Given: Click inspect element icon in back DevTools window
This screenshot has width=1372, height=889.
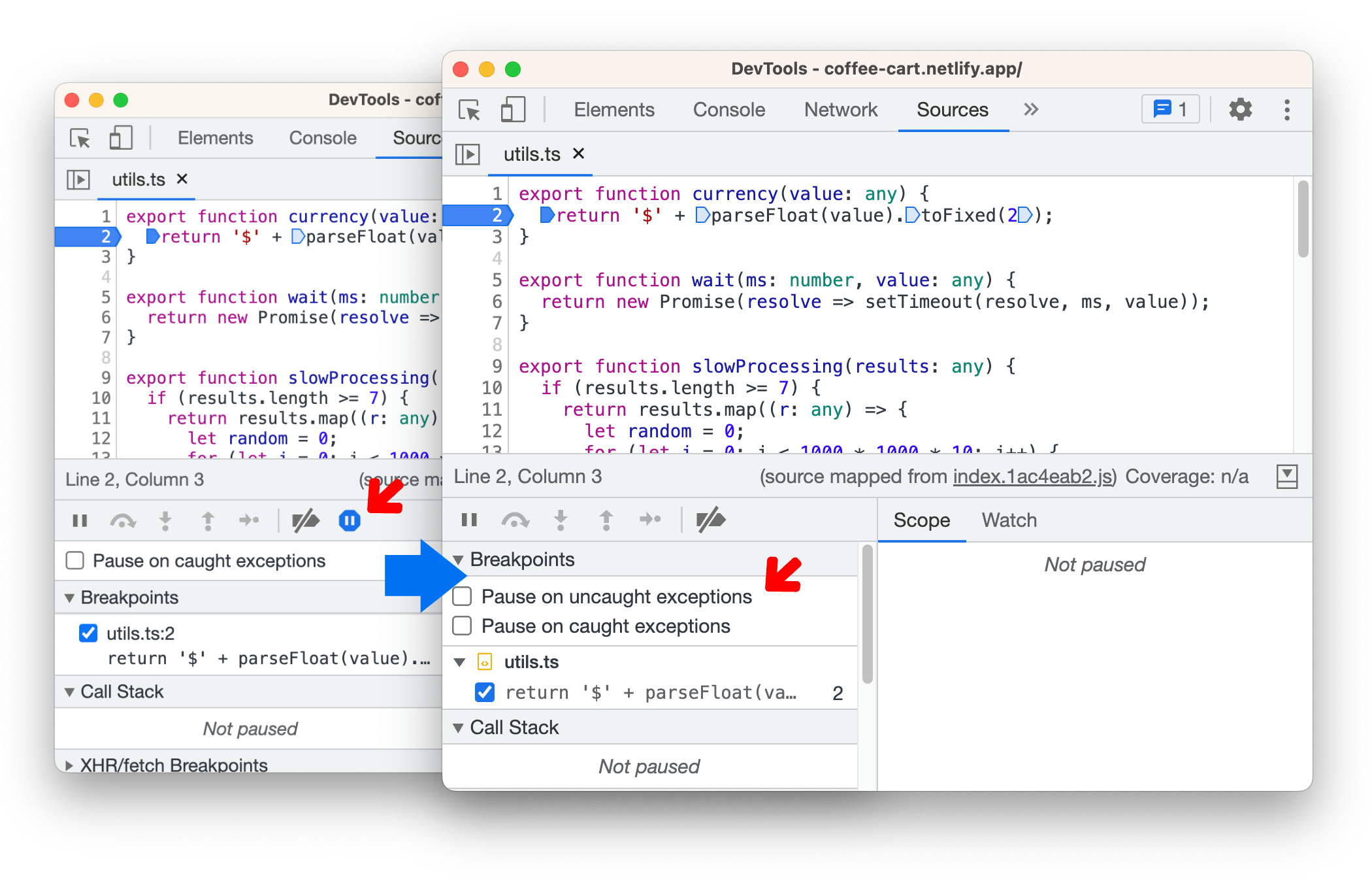Looking at the screenshot, I should pos(80,139).
